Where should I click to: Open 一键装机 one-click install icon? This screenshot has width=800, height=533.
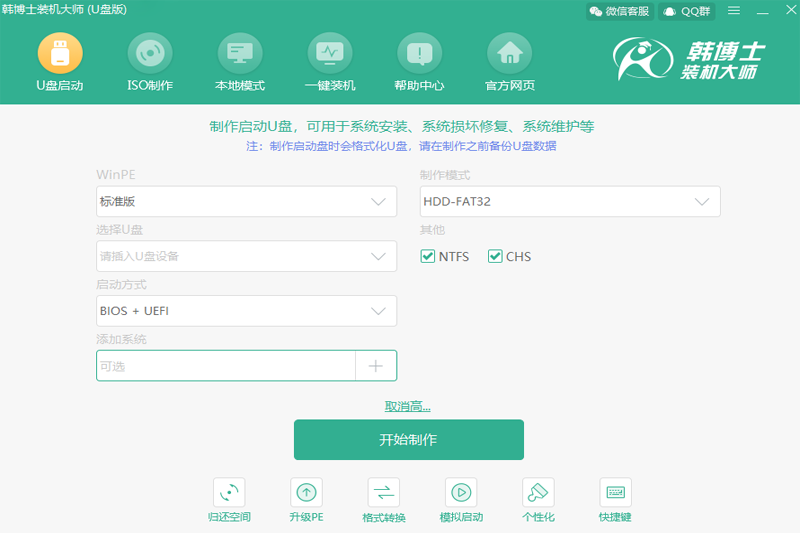pyautogui.click(x=330, y=53)
